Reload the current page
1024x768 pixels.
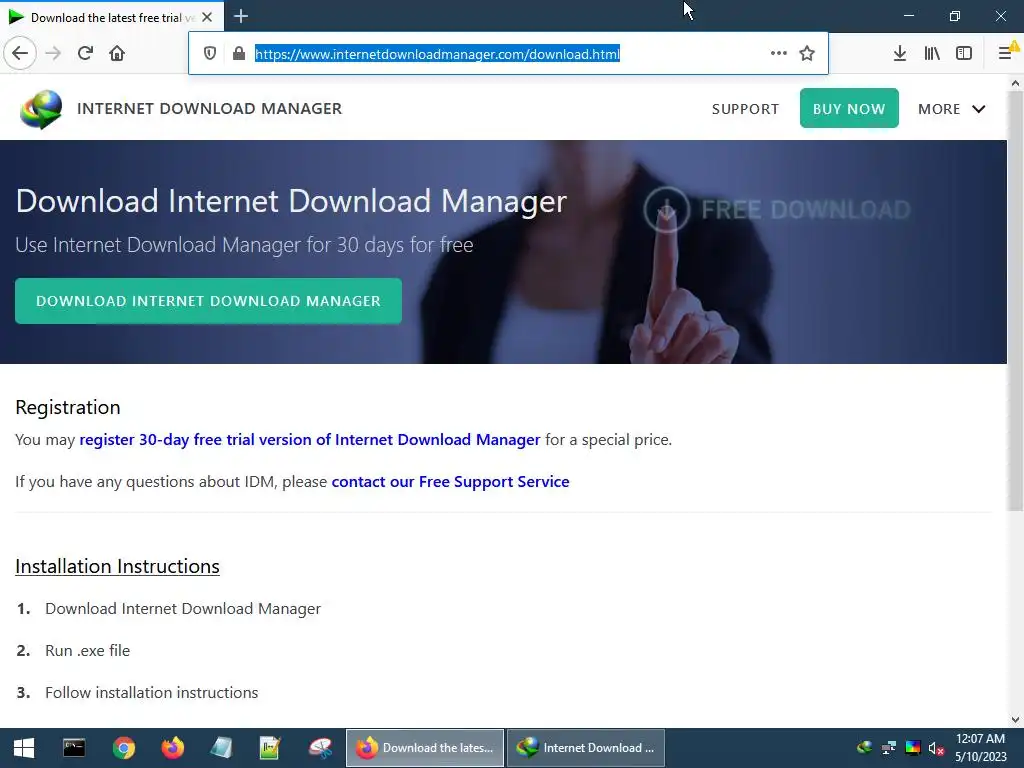click(86, 53)
